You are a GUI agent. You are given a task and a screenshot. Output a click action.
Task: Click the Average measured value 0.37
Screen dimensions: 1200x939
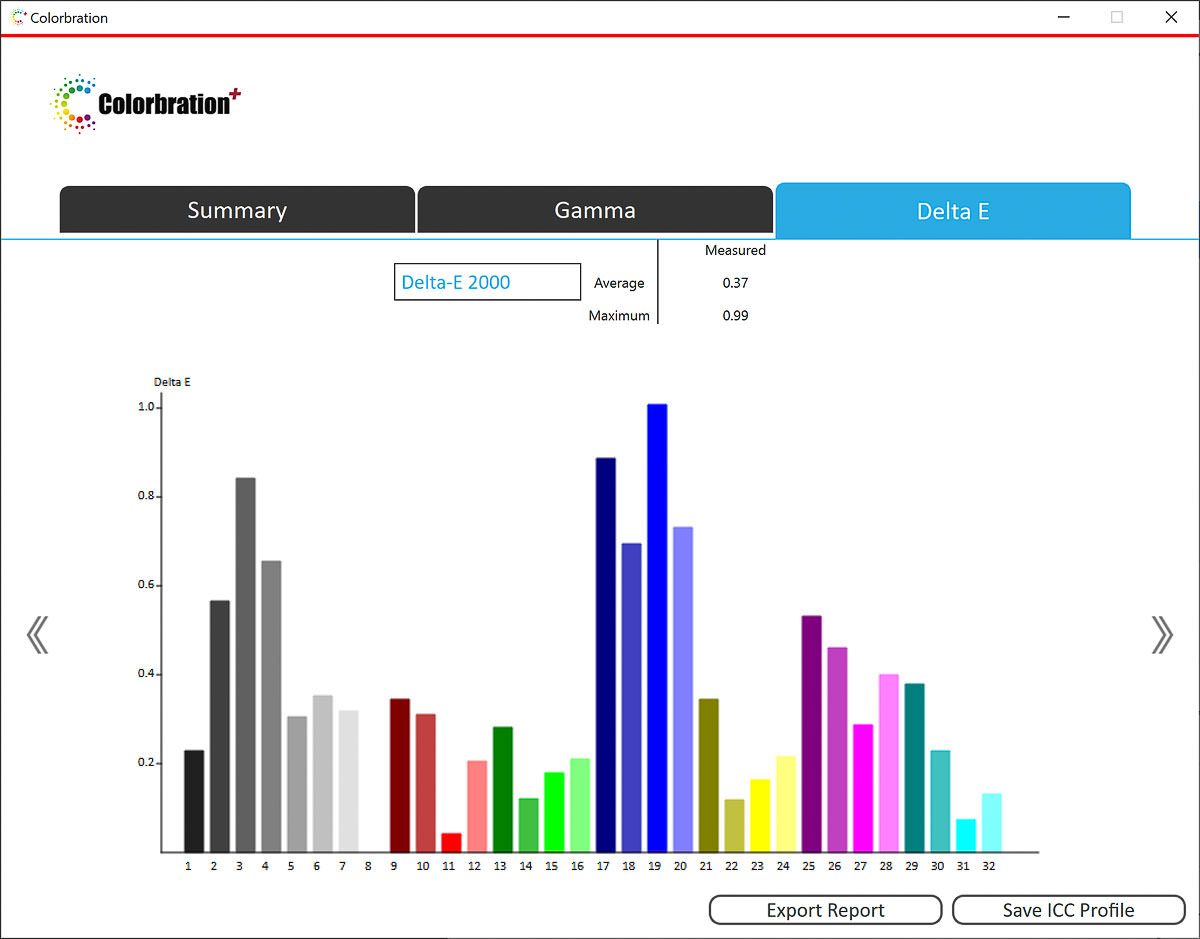[735, 283]
